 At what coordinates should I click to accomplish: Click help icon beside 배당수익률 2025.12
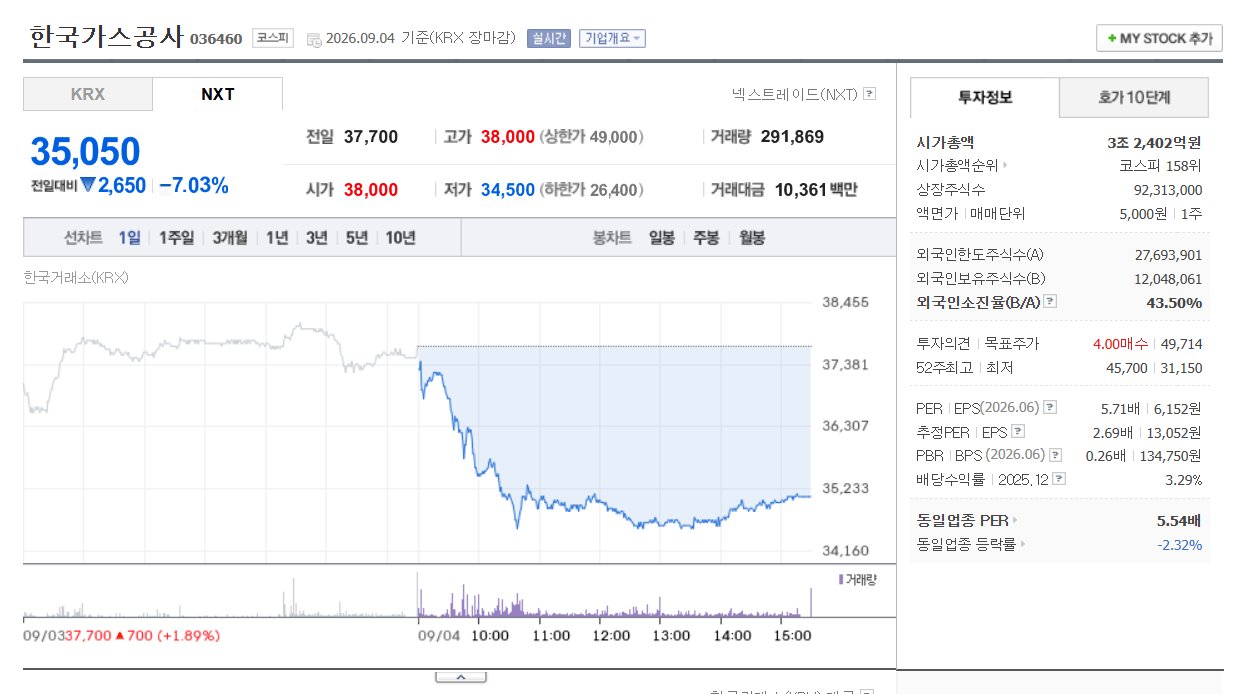1059,479
